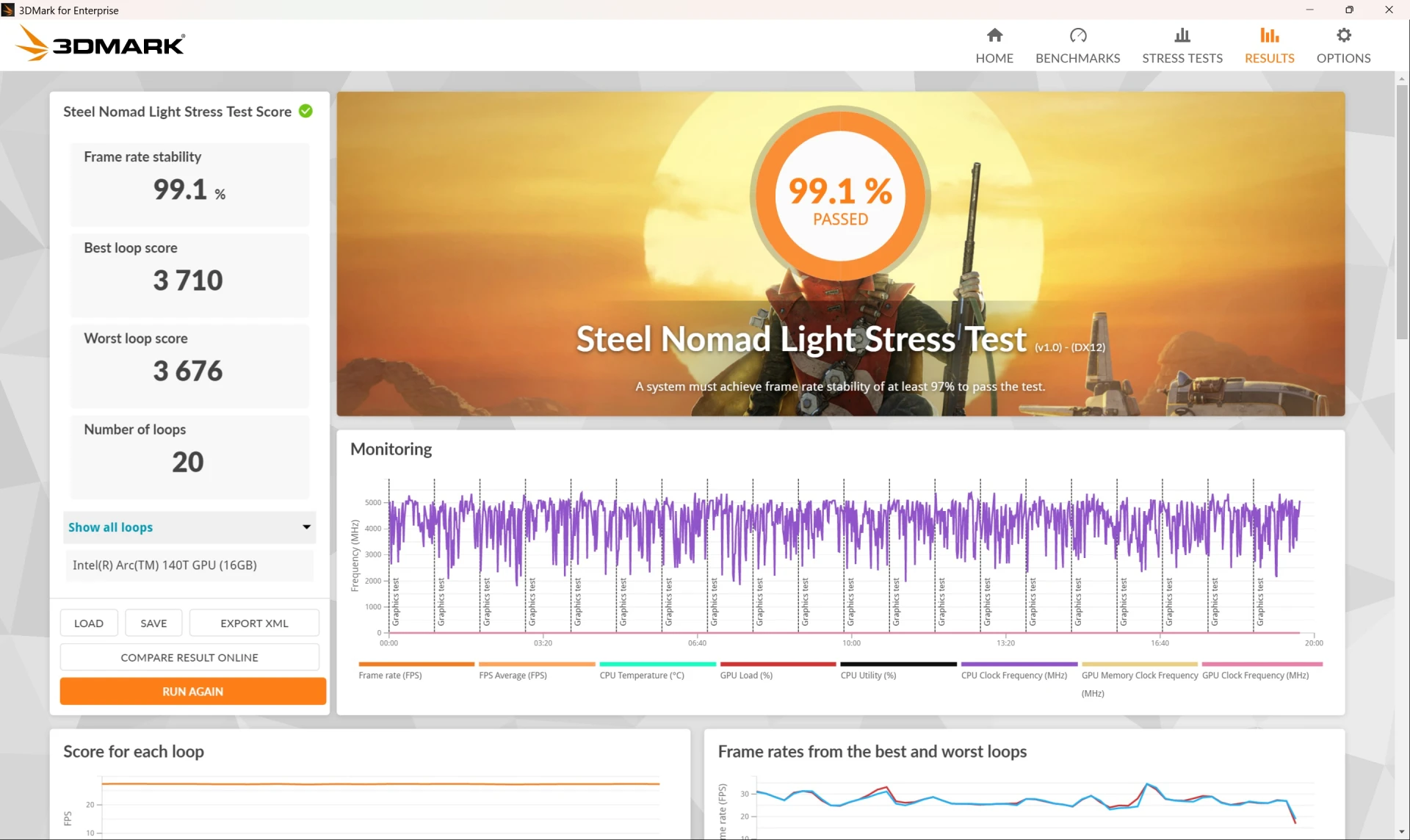Click the EXPORT XML button

click(x=254, y=623)
